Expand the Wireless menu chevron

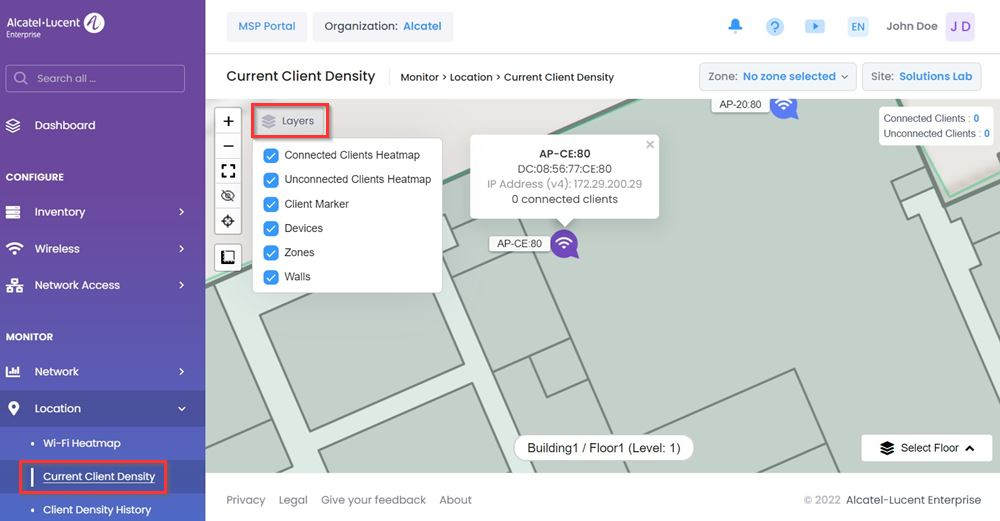(182, 249)
